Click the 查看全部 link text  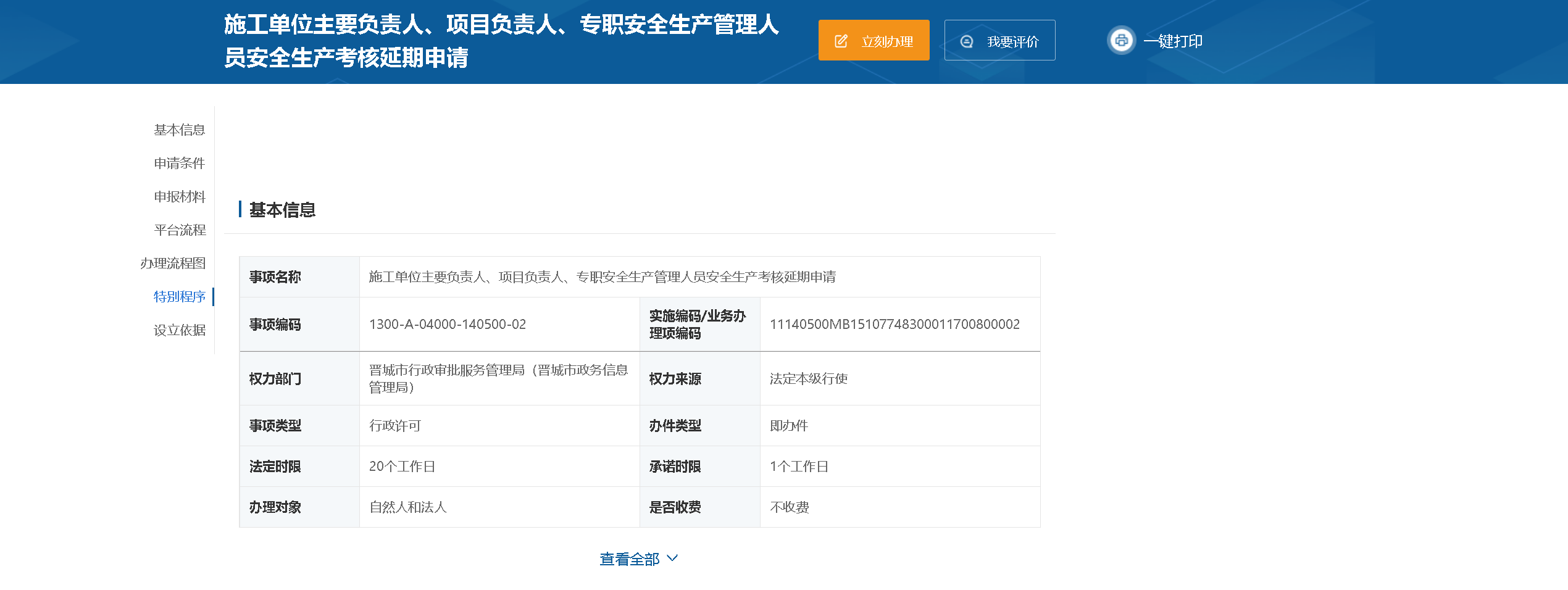(x=629, y=559)
